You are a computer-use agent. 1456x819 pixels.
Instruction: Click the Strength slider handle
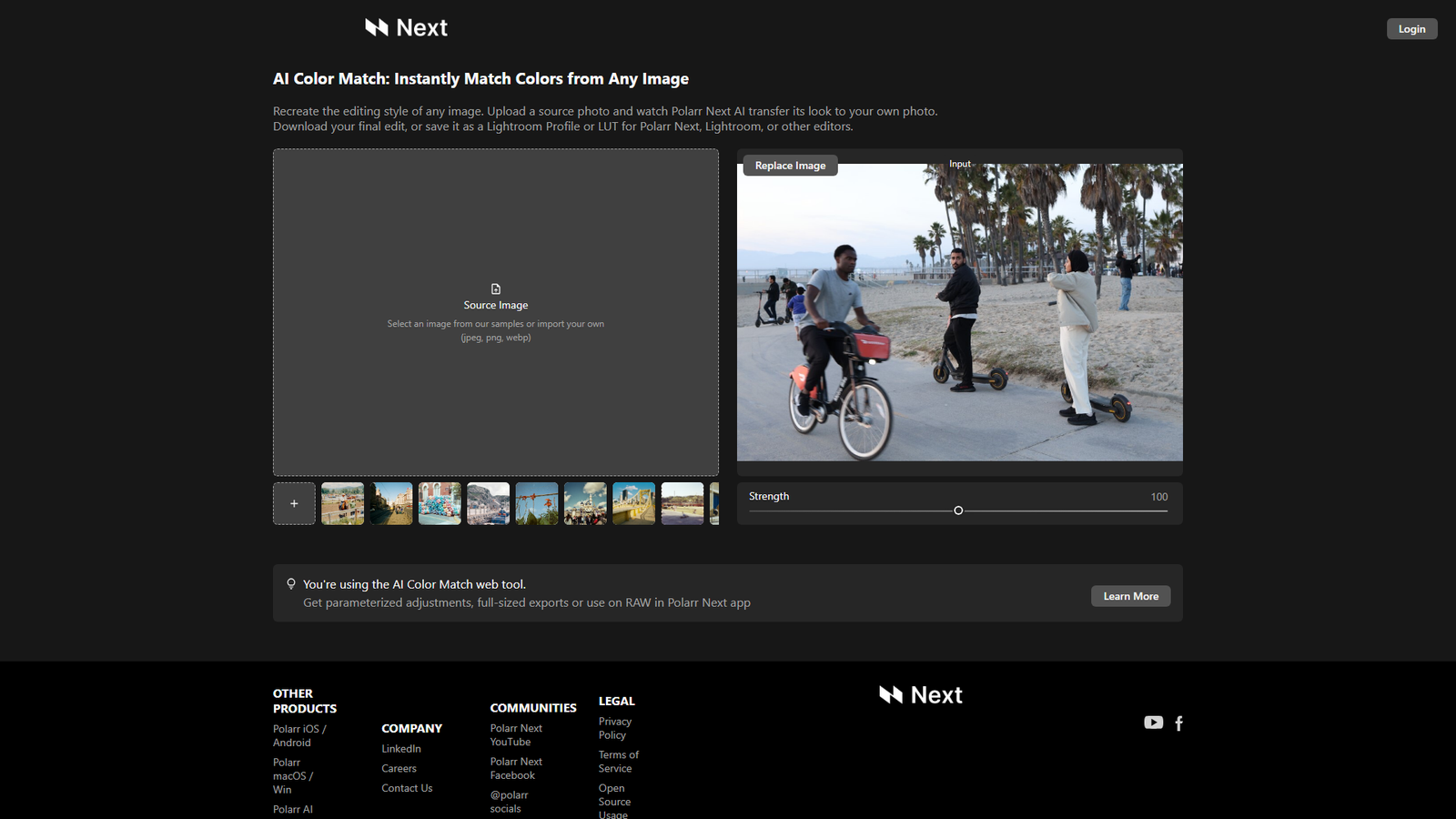[958, 511]
